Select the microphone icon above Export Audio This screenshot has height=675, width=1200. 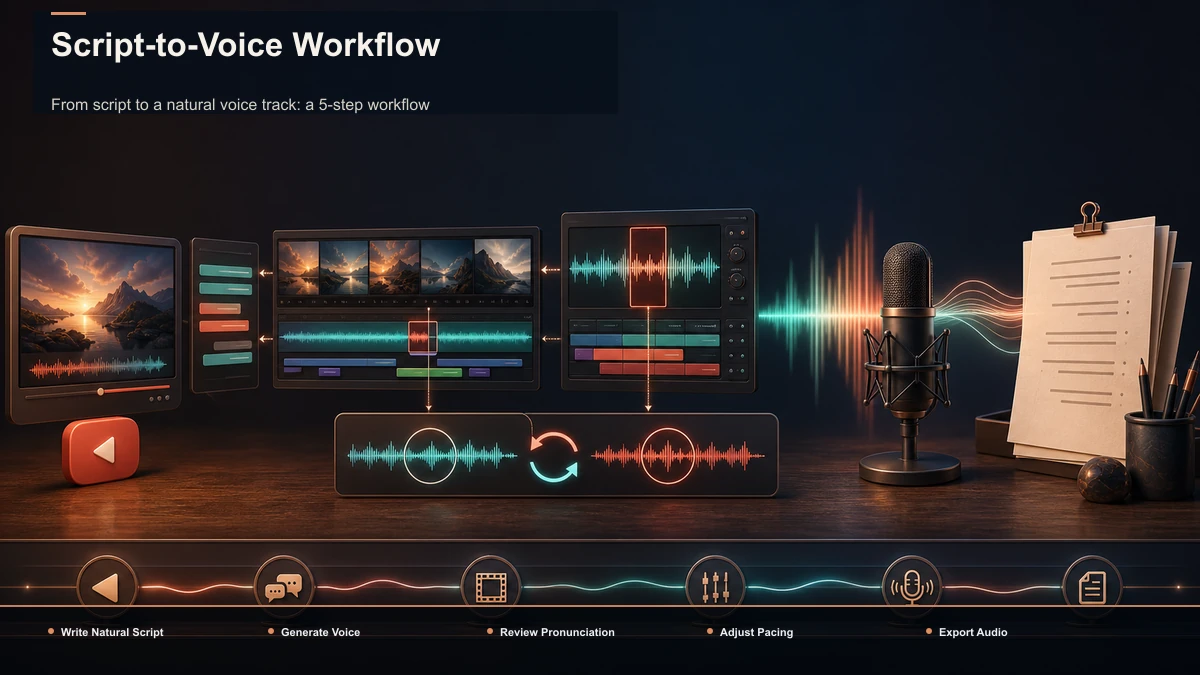tap(911, 587)
